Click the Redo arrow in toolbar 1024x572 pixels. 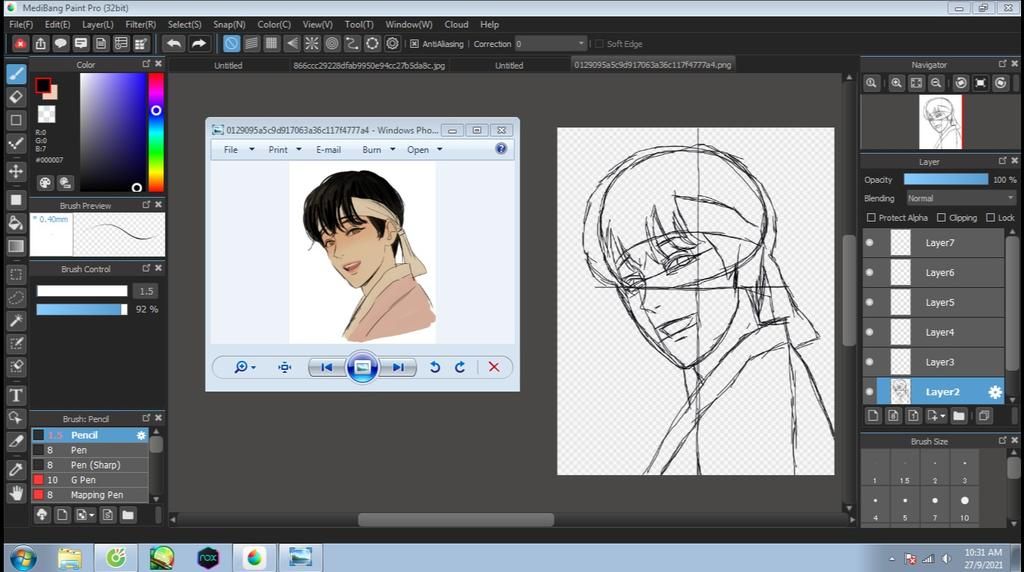point(199,44)
